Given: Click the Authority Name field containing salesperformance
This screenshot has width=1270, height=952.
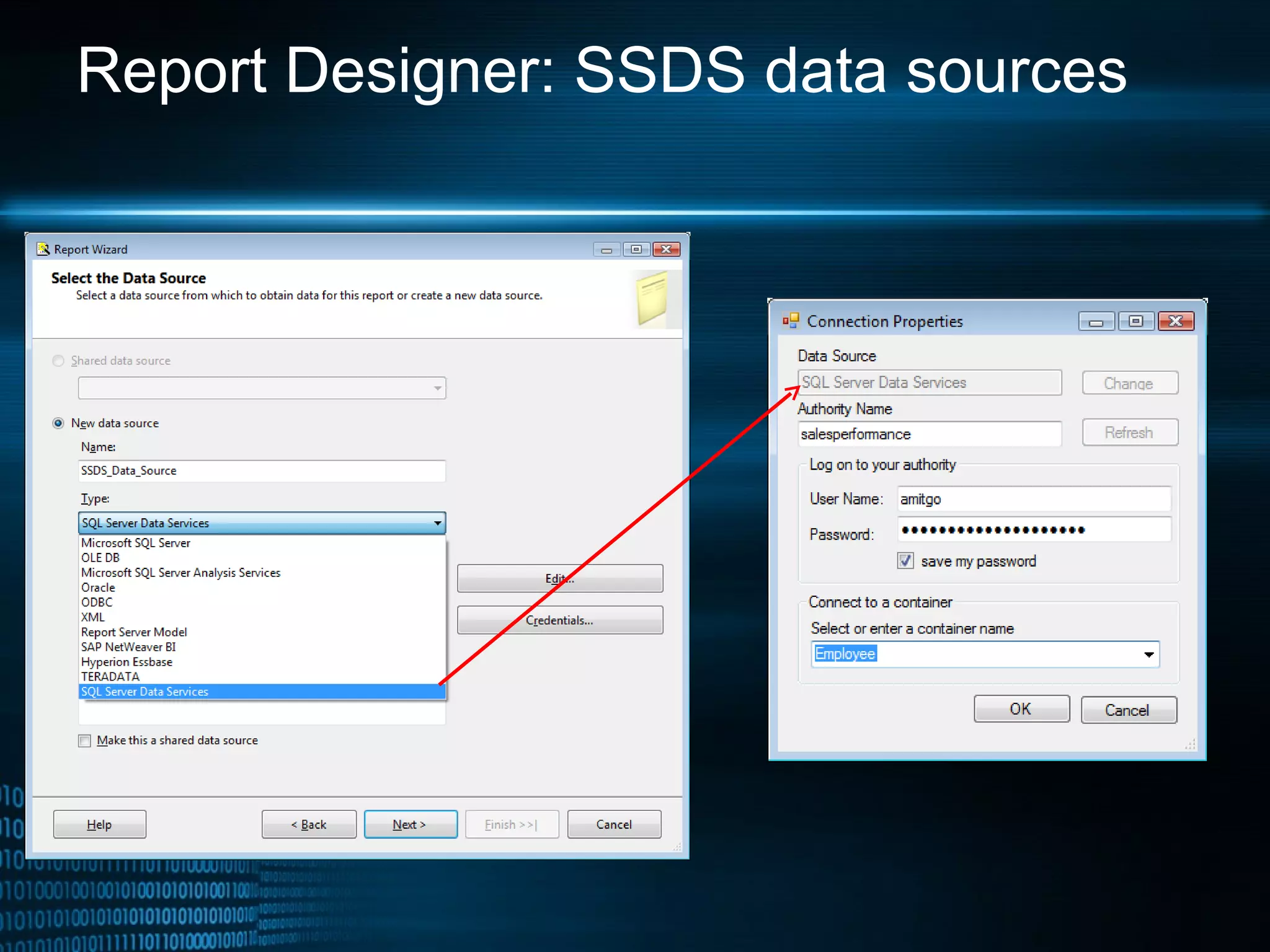Looking at the screenshot, I should coord(929,434).
